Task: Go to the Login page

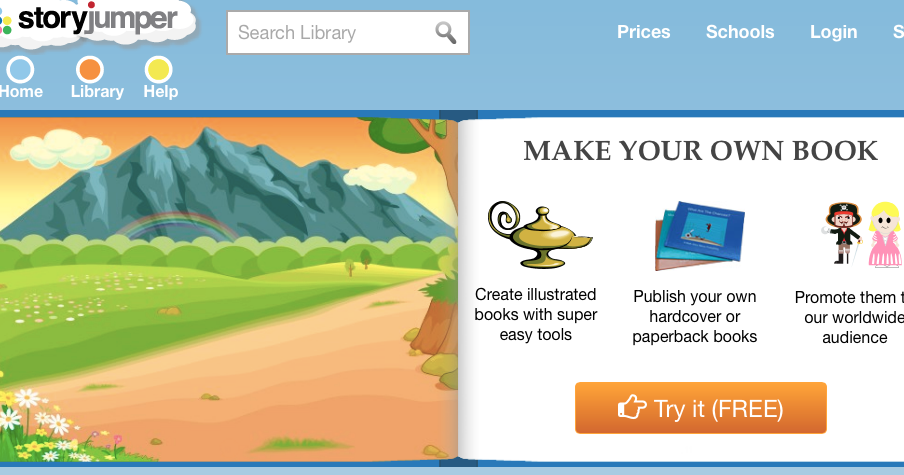Action: [x=833, y=32]
